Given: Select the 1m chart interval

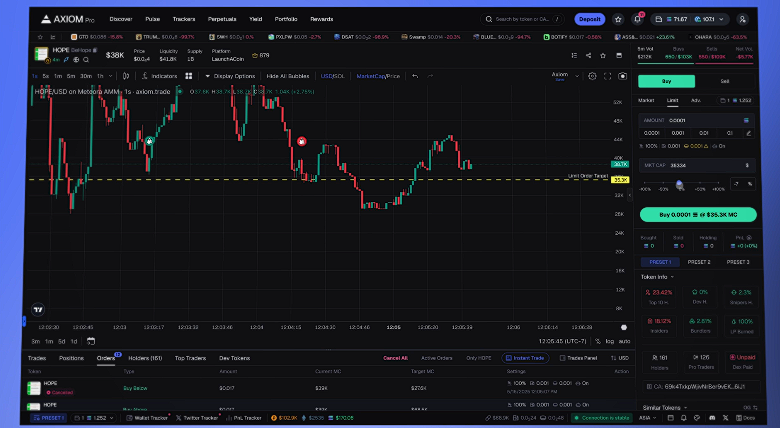Looking at the screenshot, I should pyautogui.click(x=58, y=76).
